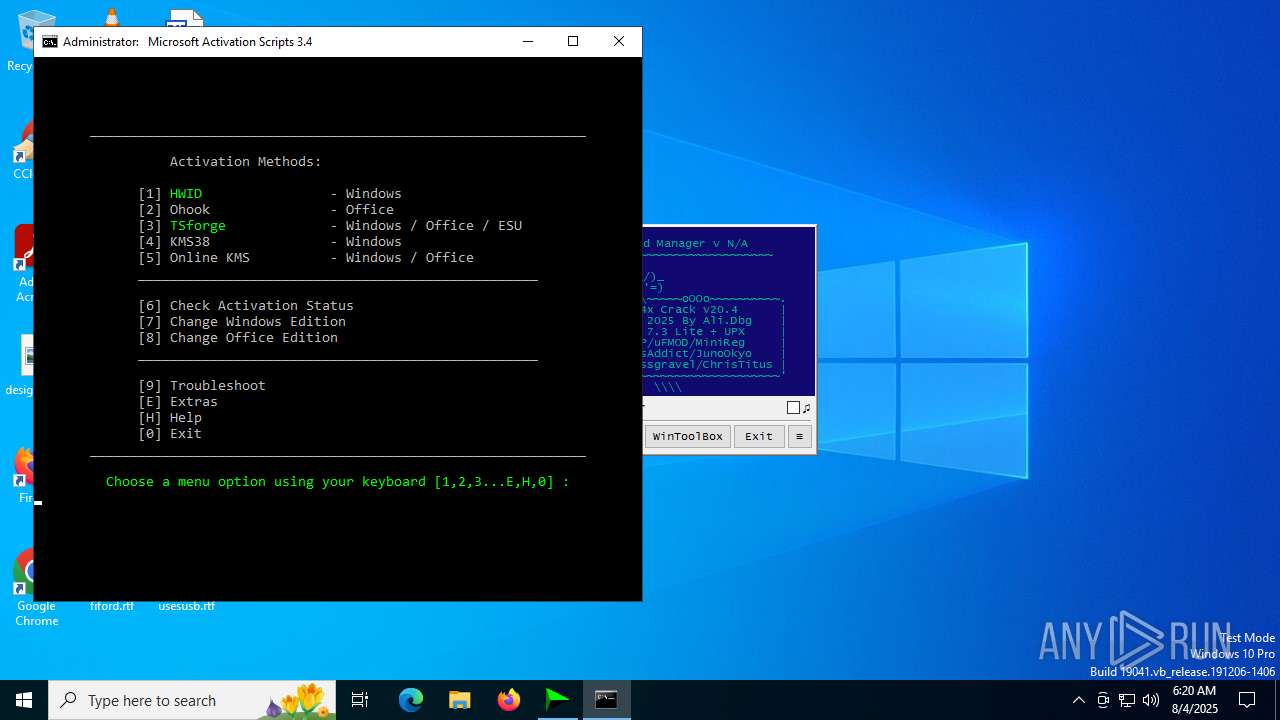Screen dimensions: 1280x720
Task: Minimize the Activation Scripts console window
Action: coord(527,42)
